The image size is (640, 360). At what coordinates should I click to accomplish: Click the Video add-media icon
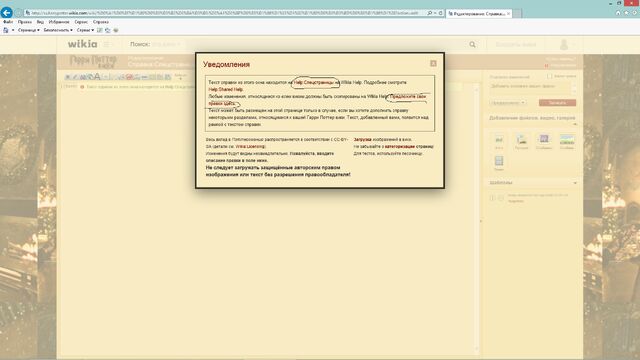click(x=499, y=162)
